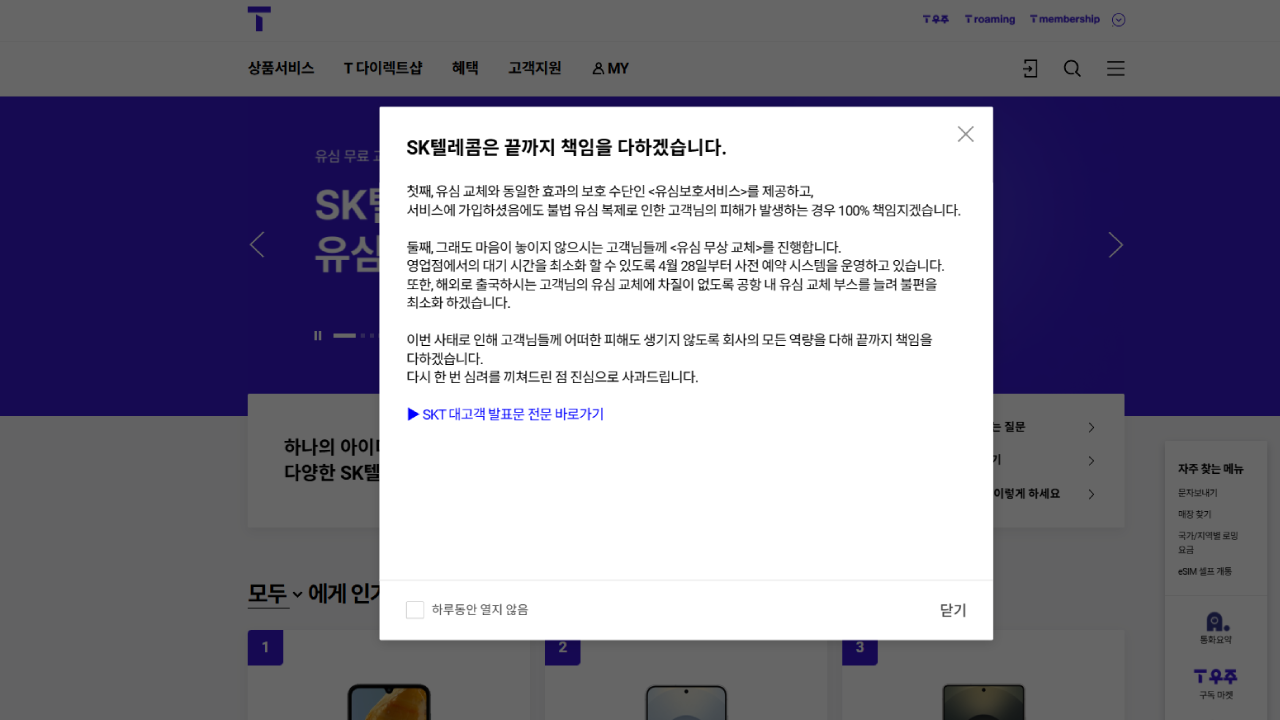The image size is (1280, 720).
Task: Open 매장 찾기 in 자주 찾는 메뉴
Action: click(x=1194, y=514)
